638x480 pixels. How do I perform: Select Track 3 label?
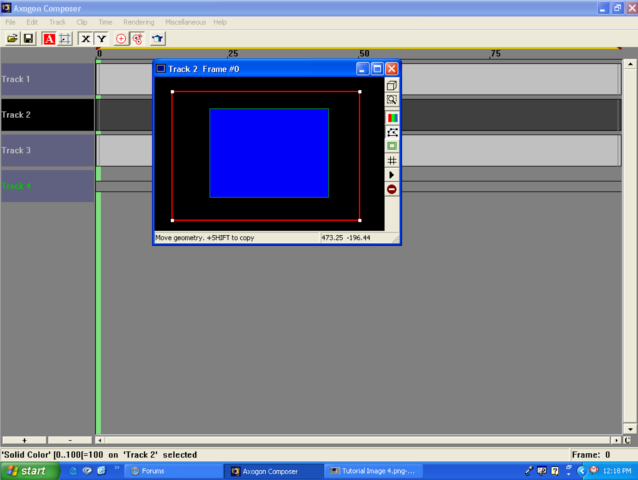pos(47,151)
